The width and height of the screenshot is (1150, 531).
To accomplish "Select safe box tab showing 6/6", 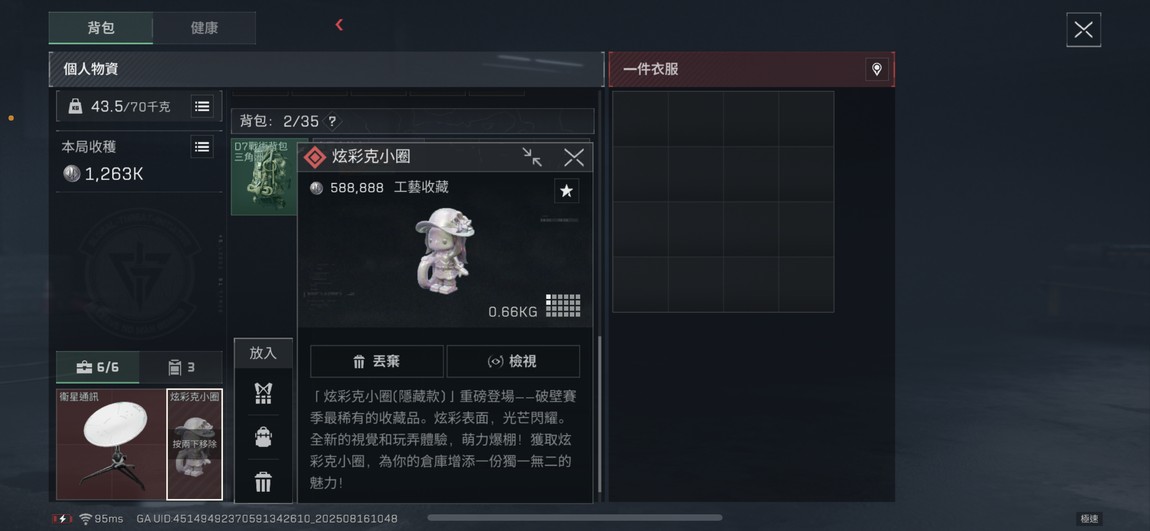I will 98,367.
